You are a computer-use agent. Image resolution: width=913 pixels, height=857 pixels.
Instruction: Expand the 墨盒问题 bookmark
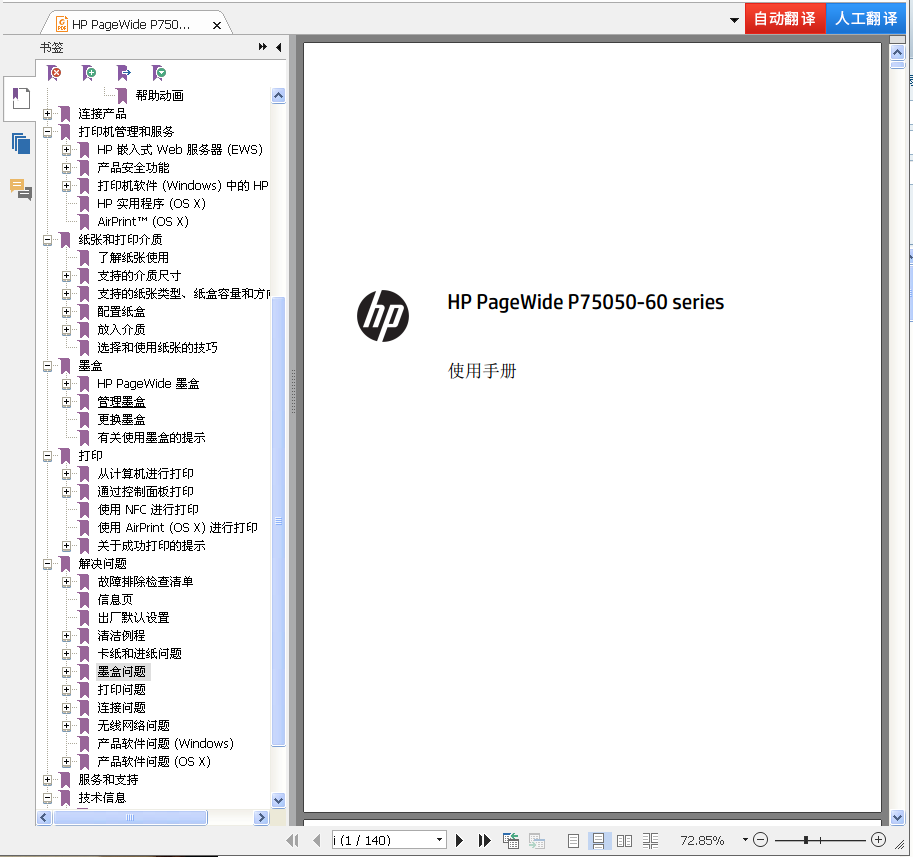tap(66, 672)
